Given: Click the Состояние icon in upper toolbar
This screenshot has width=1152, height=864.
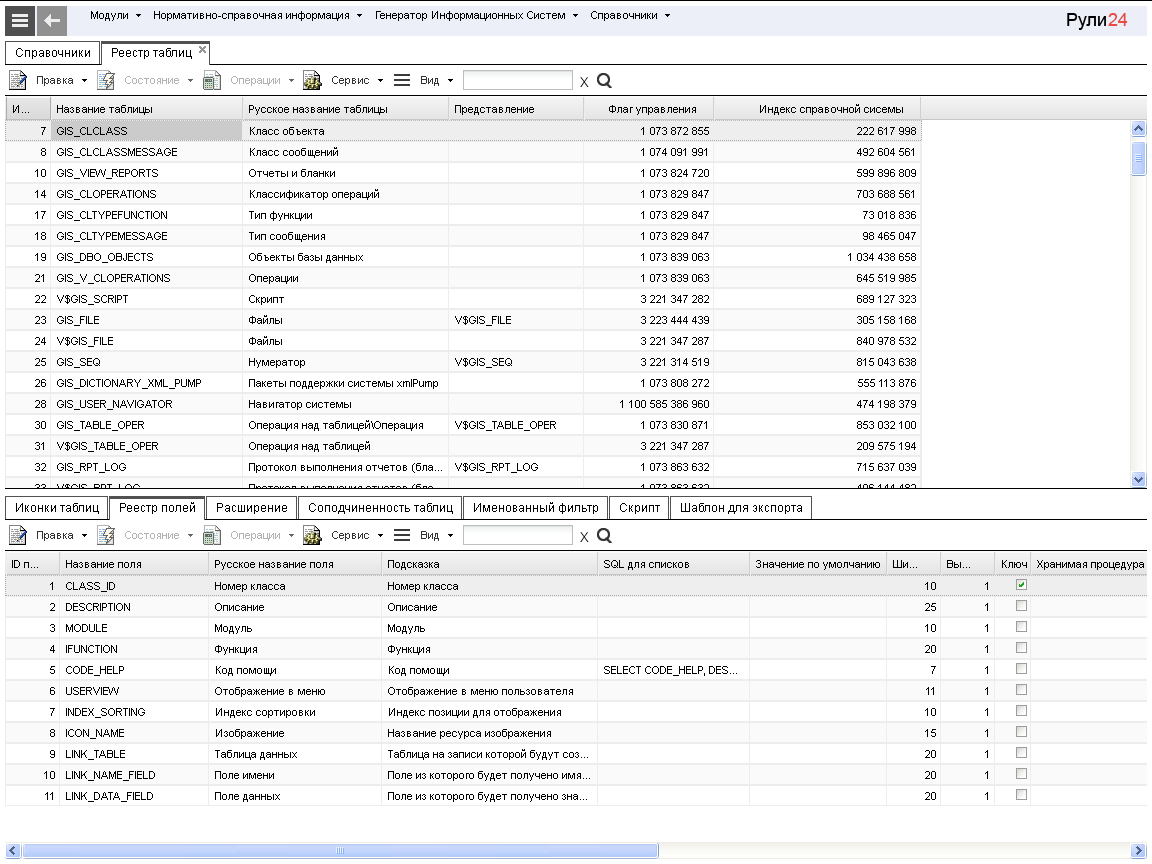Looking at the screenshot, I should pyautogui.click(x=106, y=80).
